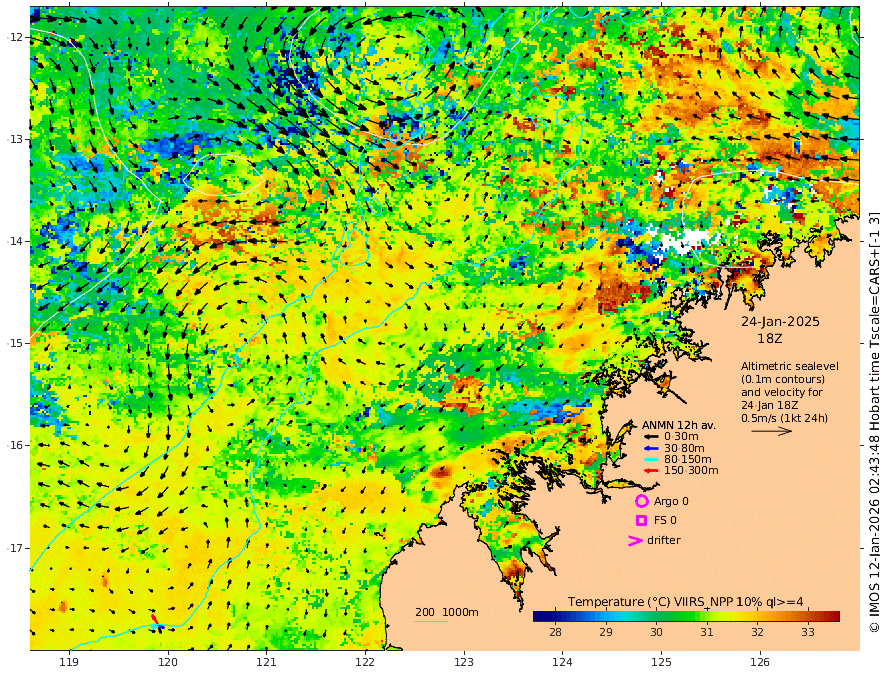Click the latitude axis label -12
The width and height of the screenshot is (880, 680).
15,37
